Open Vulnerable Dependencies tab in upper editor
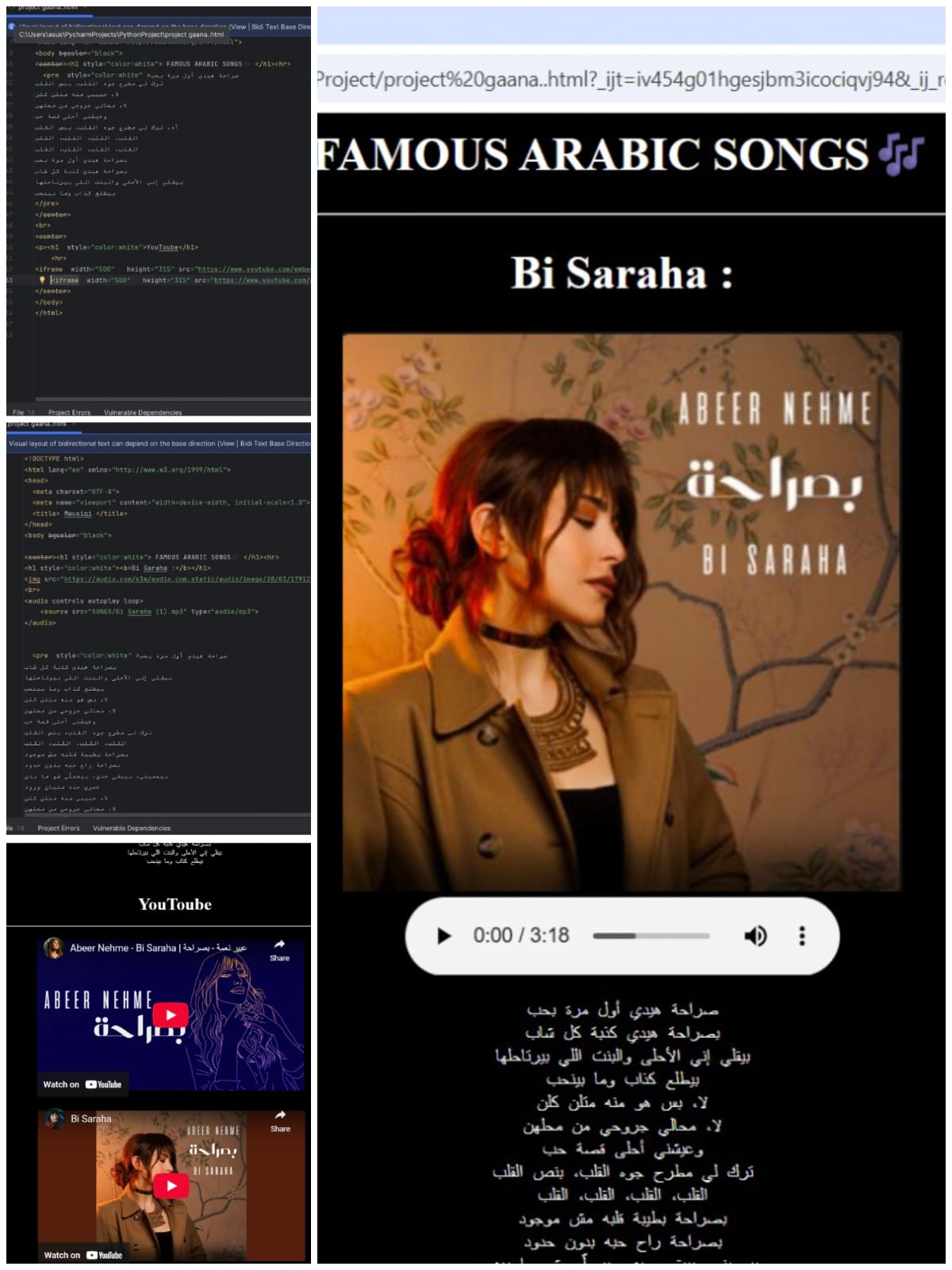Image resolution: width=952 pixels, height=1270 pixels. tap(143, 413)
